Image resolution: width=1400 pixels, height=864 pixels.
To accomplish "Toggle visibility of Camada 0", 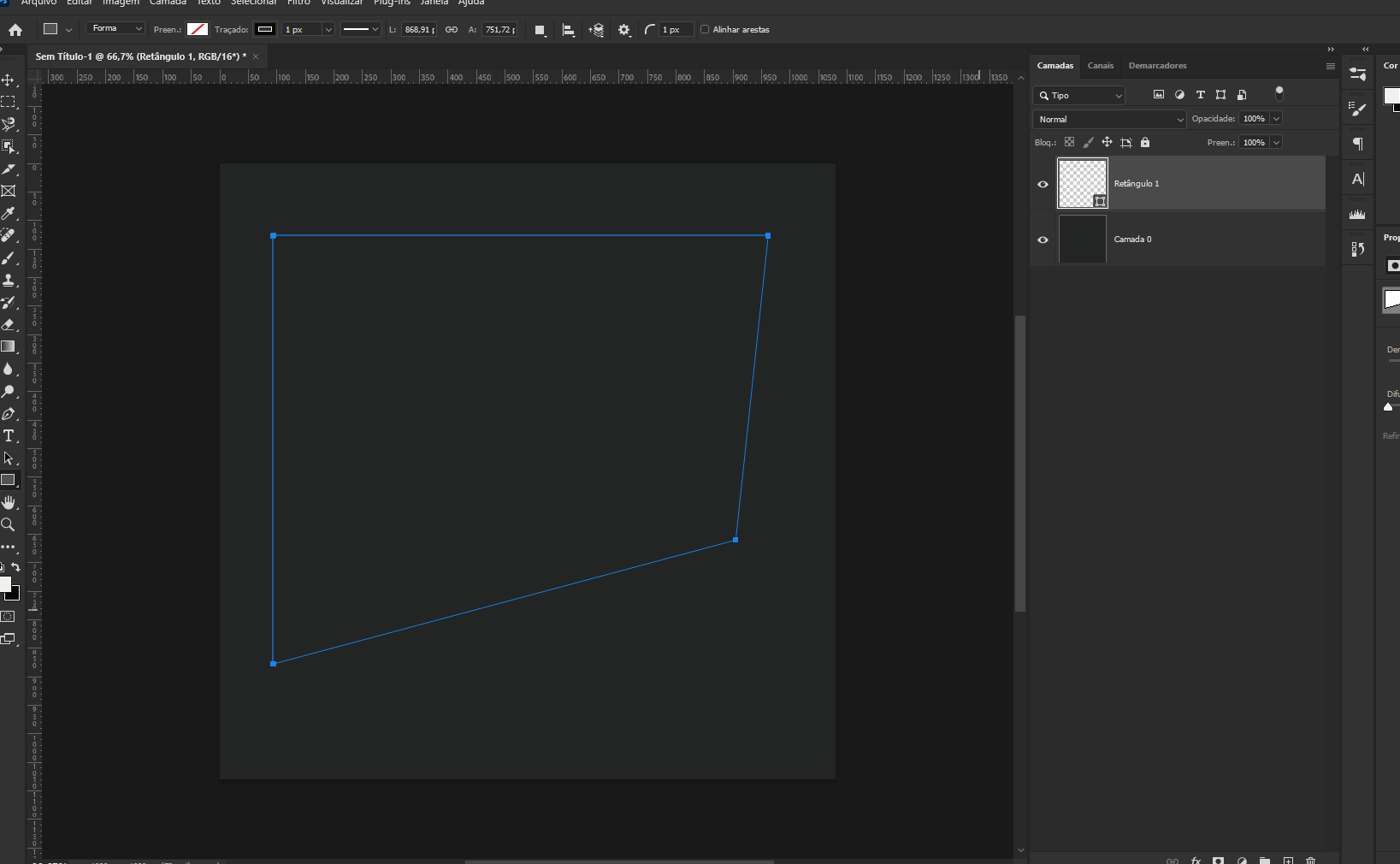I will click(1043, 240).
